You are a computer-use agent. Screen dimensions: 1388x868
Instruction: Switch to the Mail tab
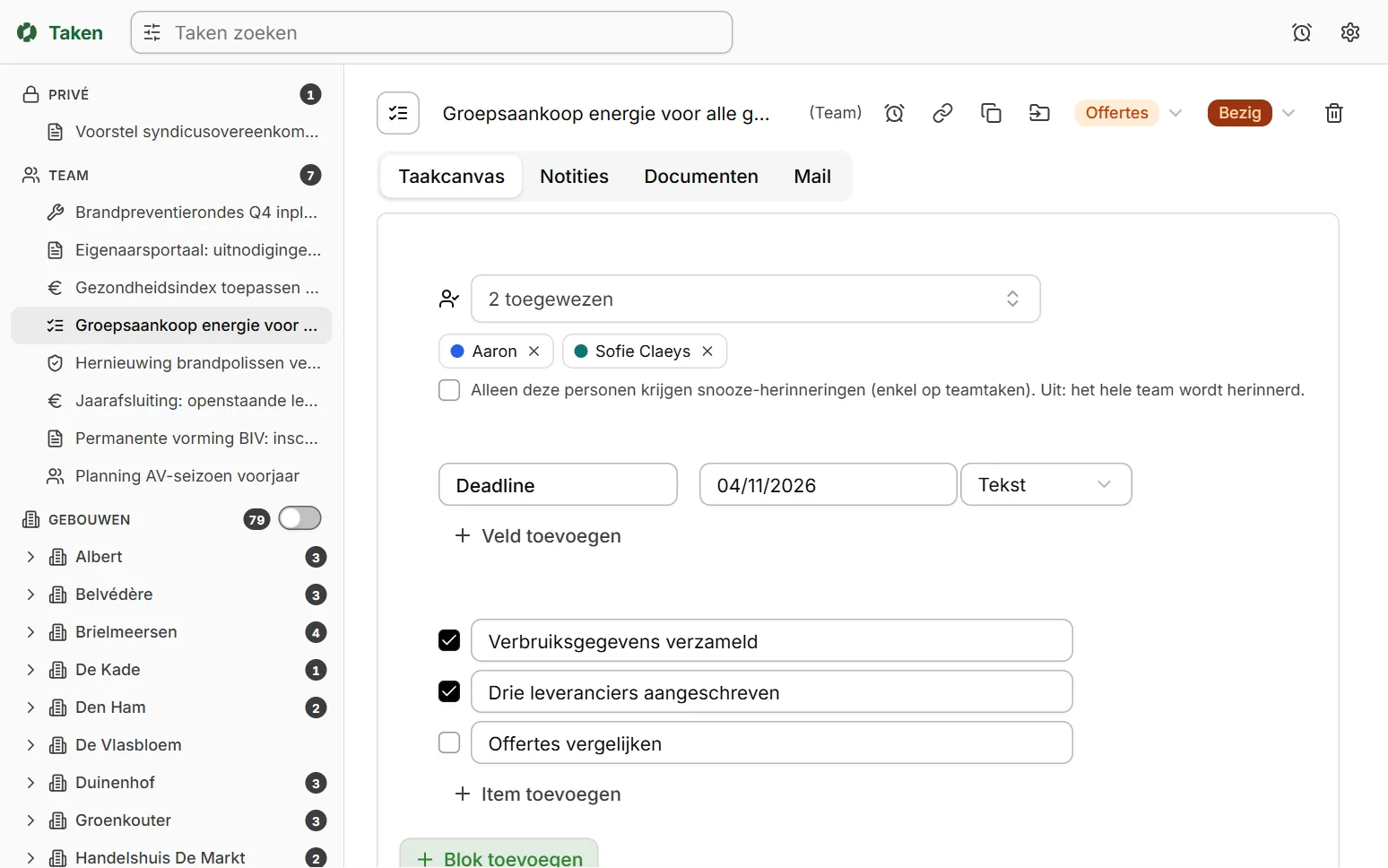pyautogui.click(x=812, y=177)
